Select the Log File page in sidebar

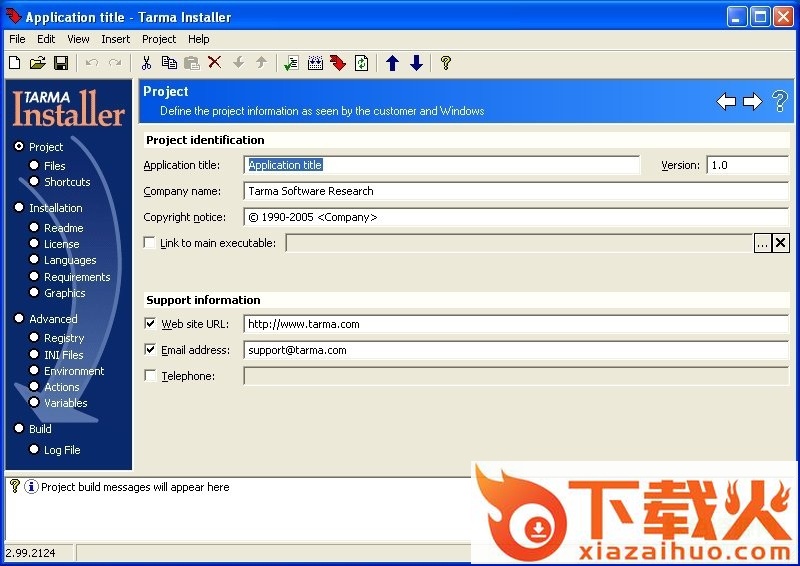[x=55, y=450]
